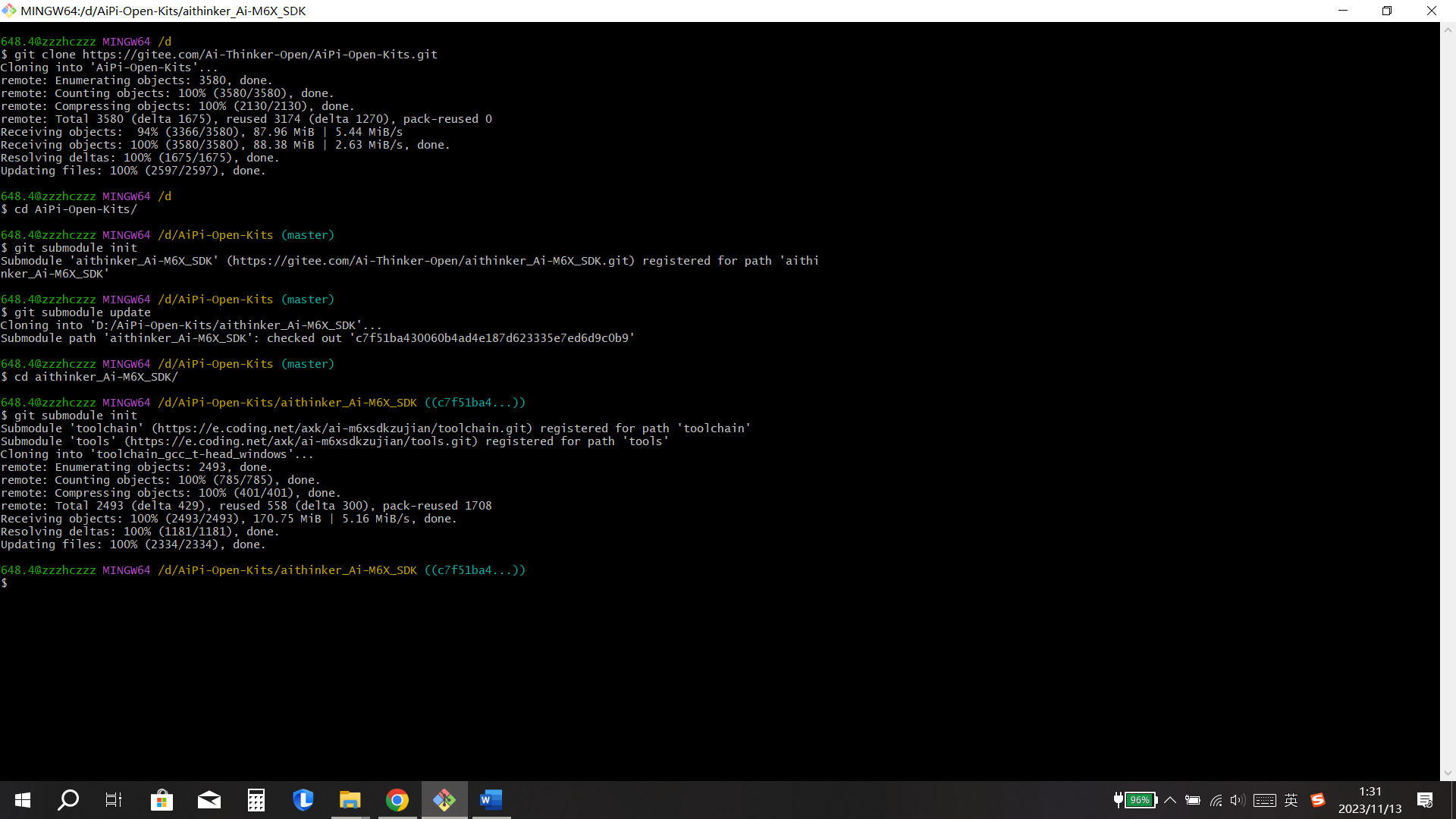This screenshot has height=819, width=1456.
Task: Minimize the MINGW64 terminal window
Action: (x=1343, y=11)
